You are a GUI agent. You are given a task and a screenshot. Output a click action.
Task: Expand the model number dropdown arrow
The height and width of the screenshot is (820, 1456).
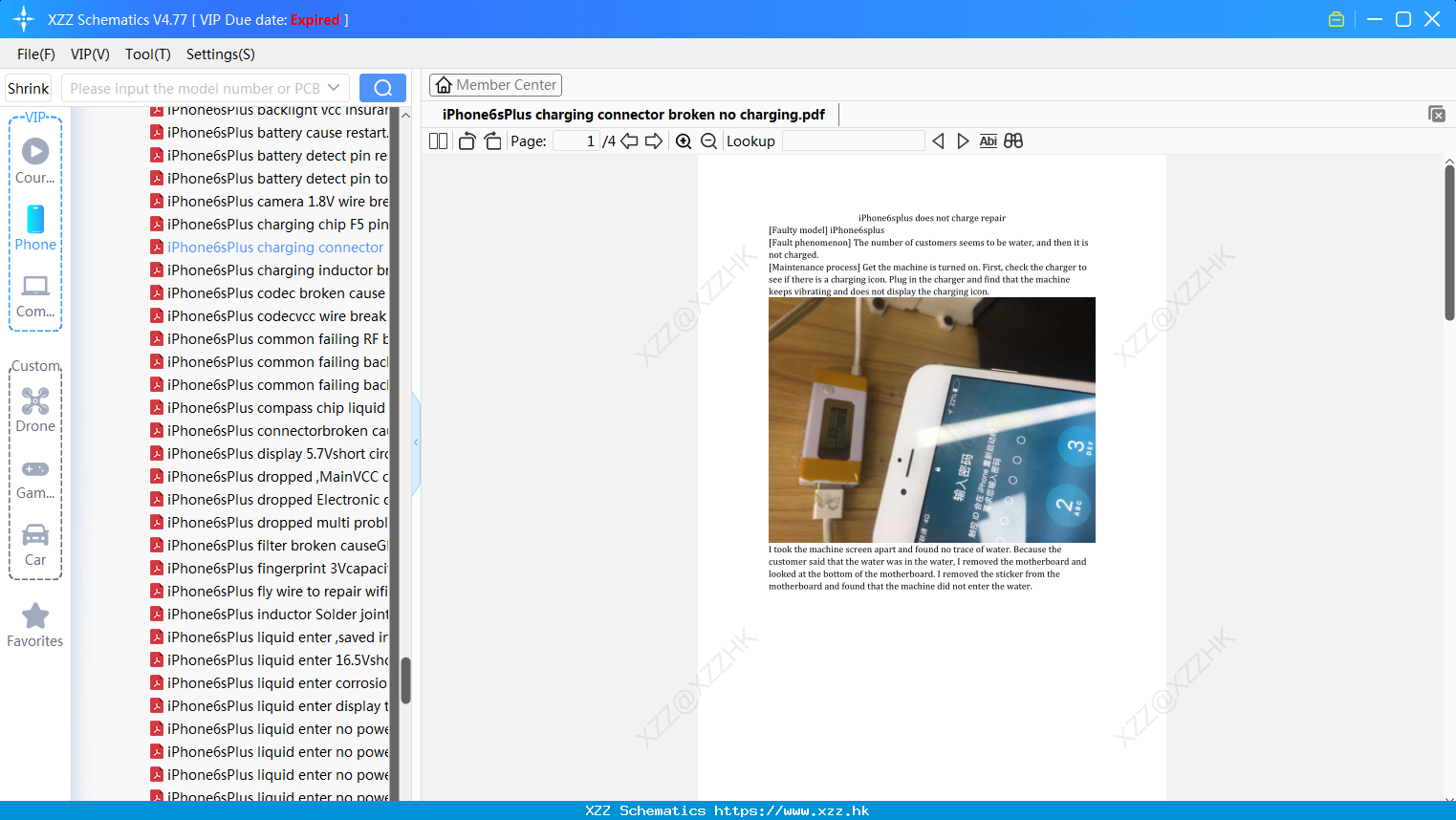(334, 88)
